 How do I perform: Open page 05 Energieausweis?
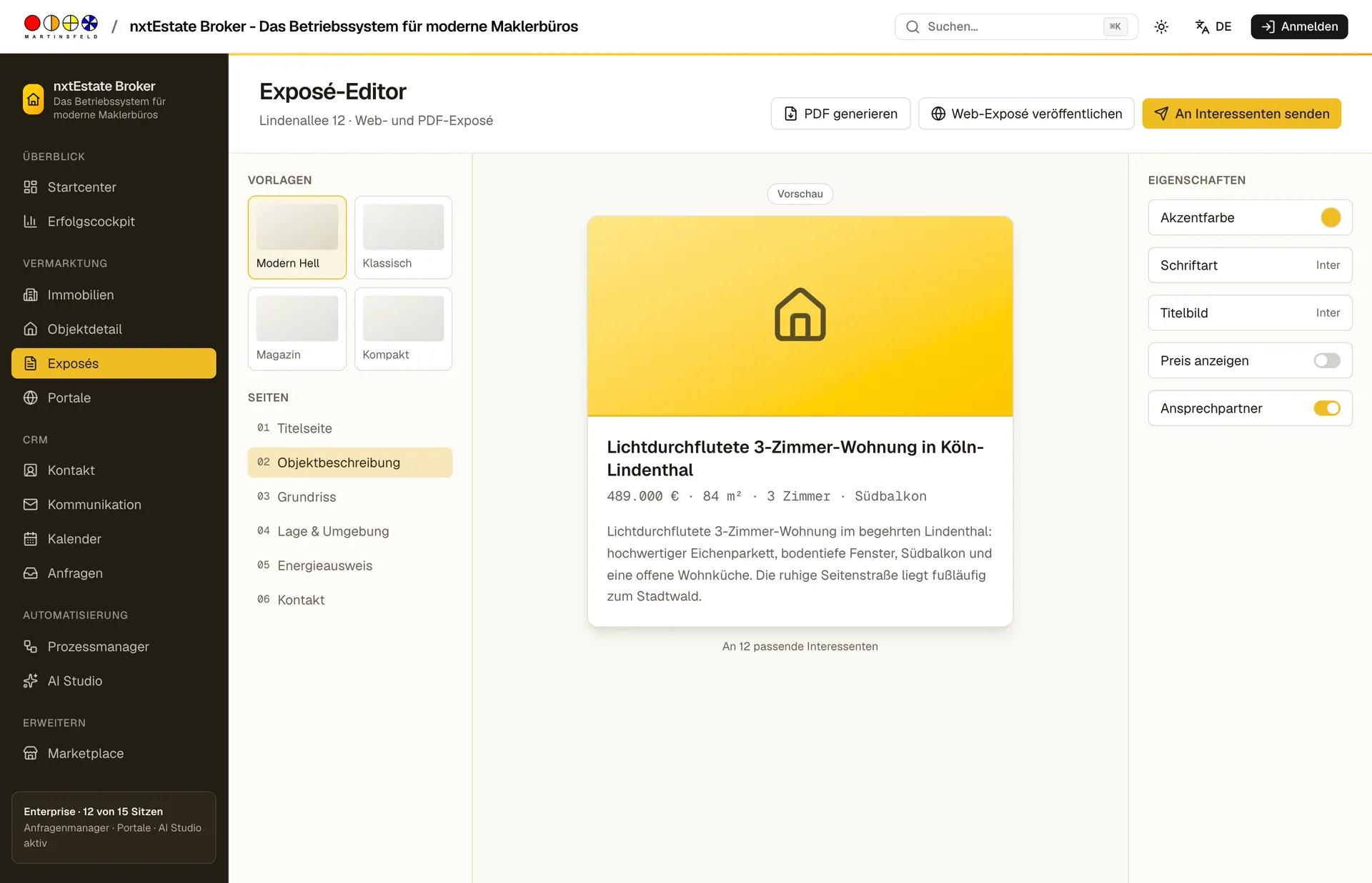coord(350,566)
